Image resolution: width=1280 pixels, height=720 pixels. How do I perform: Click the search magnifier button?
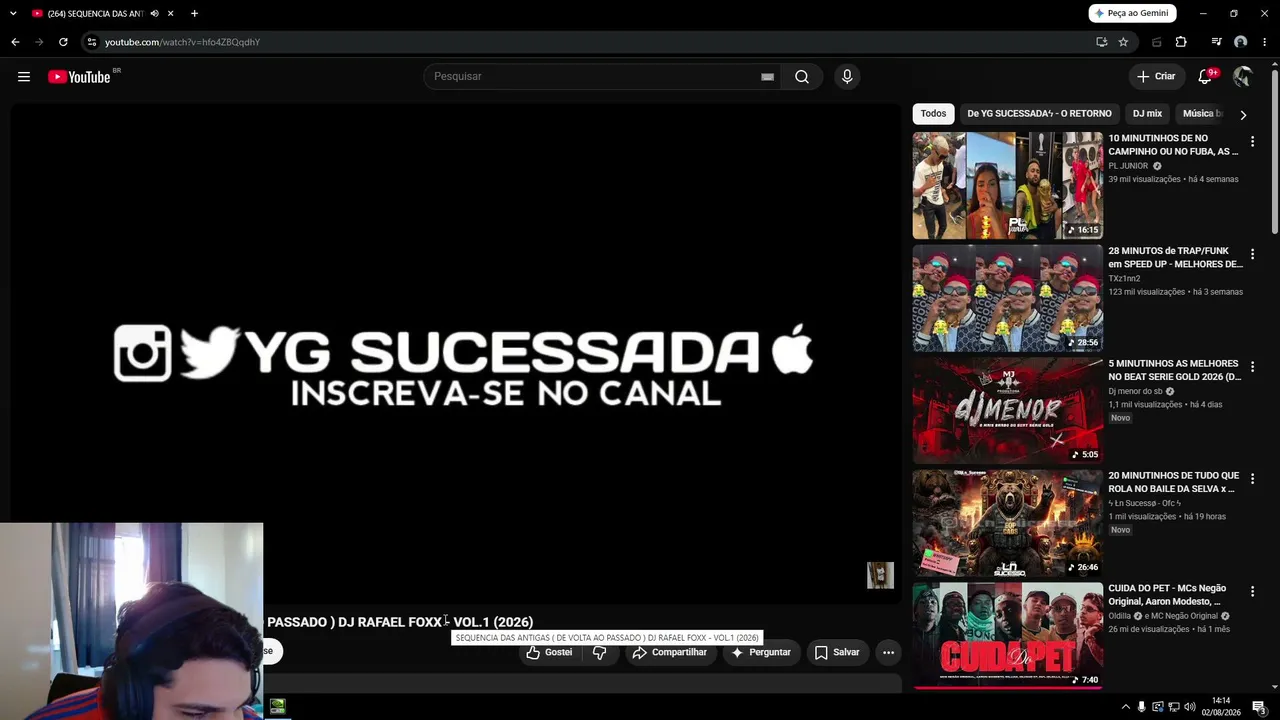pos(802,77)
